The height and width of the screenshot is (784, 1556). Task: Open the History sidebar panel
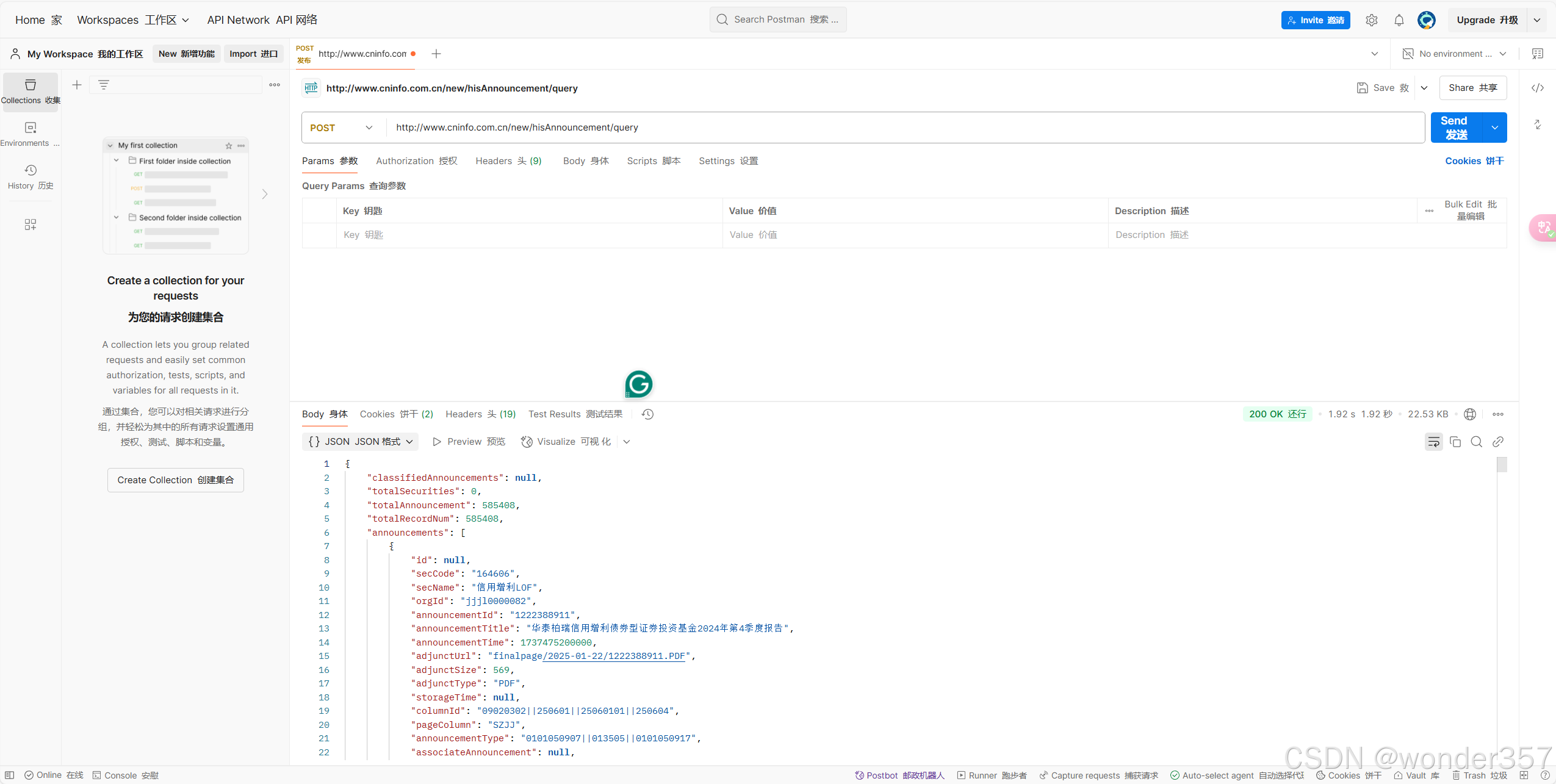pos(30,176)
